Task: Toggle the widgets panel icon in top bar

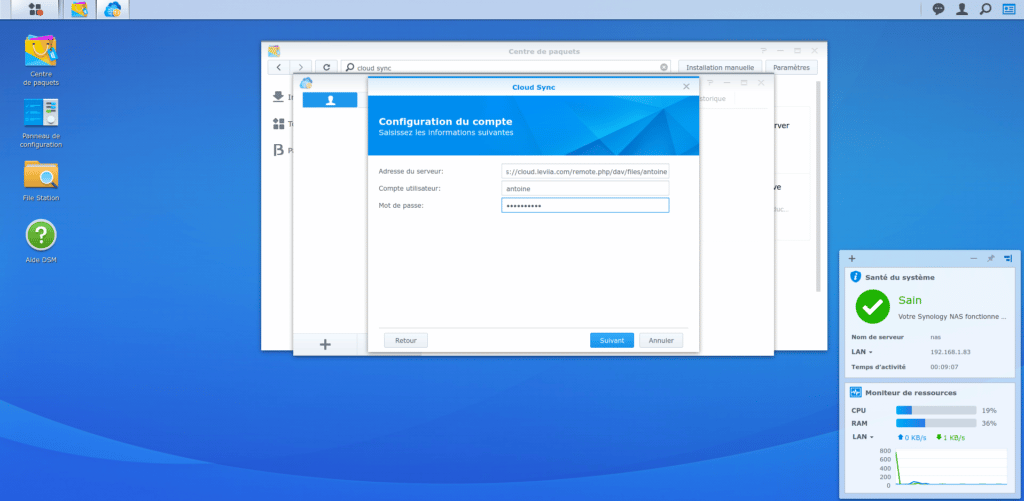Action: [x=1009, y=9]
